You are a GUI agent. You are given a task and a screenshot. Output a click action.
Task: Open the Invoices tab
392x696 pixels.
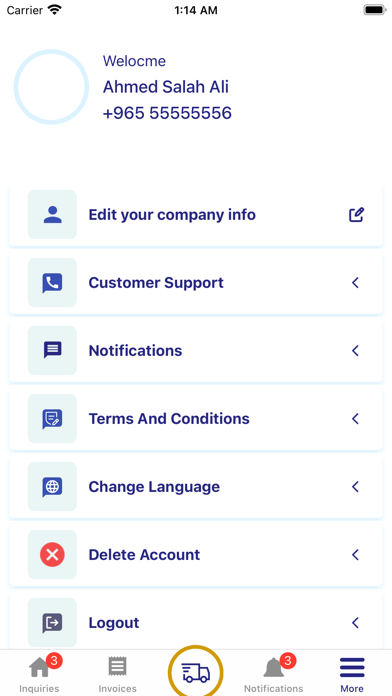[x=118, y=674]
